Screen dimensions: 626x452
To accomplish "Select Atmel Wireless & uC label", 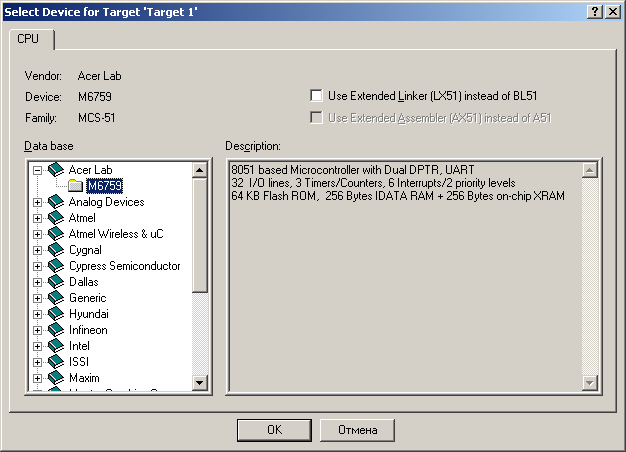I will (116, 234).
